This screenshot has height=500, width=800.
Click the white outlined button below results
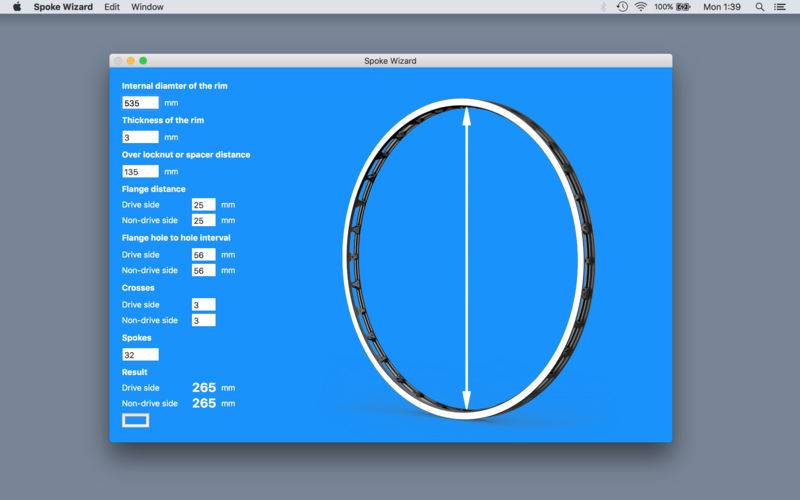(x=135, y=420)
